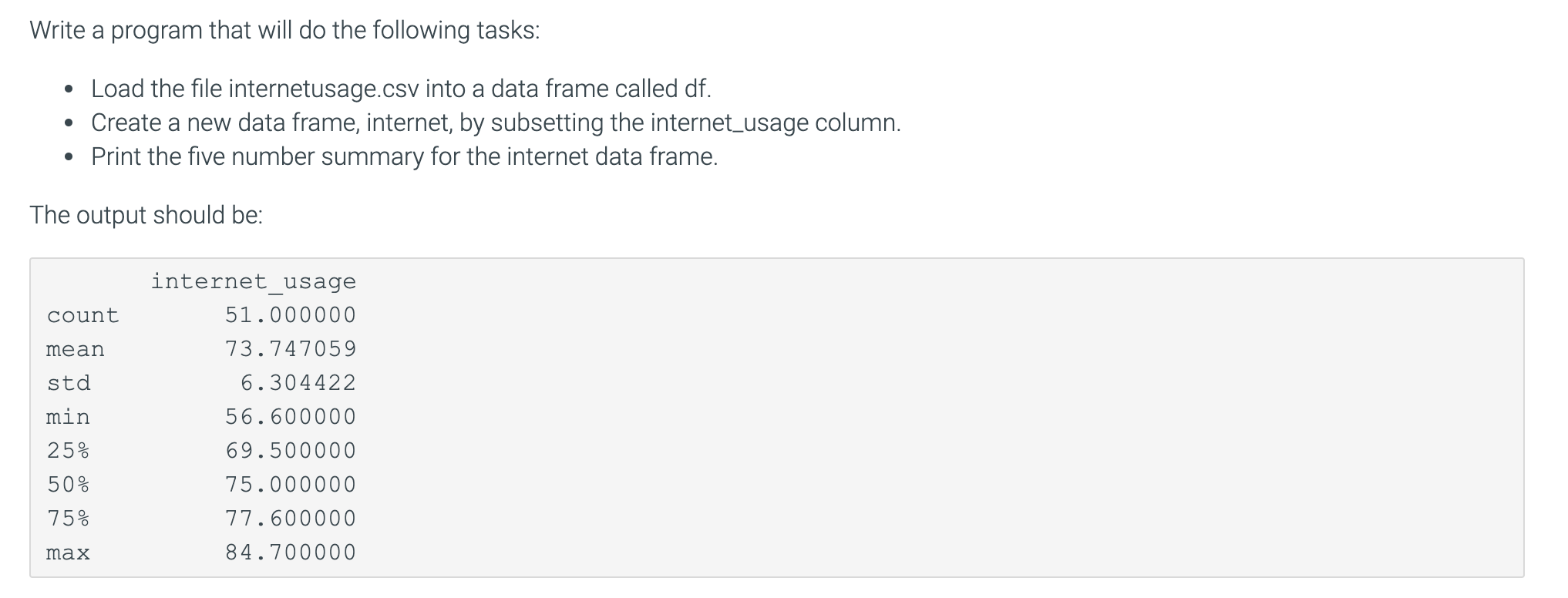
Task: Click the count value 51.000000
Action: [291, 315]
